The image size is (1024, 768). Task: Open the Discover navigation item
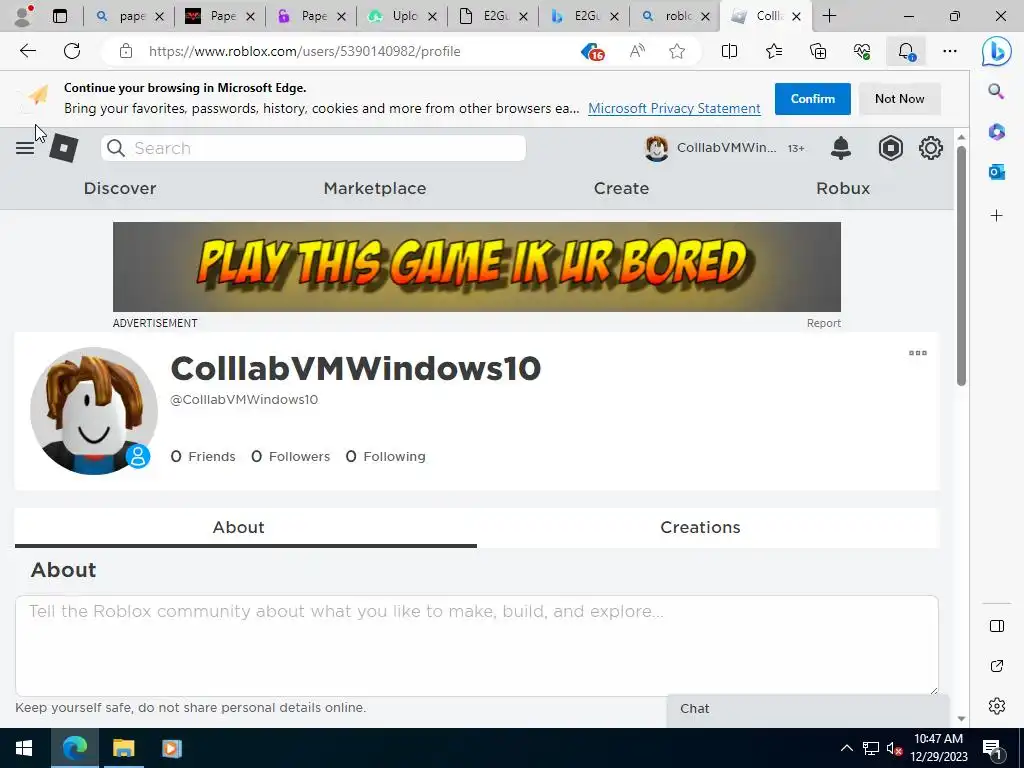click(120, 188)
